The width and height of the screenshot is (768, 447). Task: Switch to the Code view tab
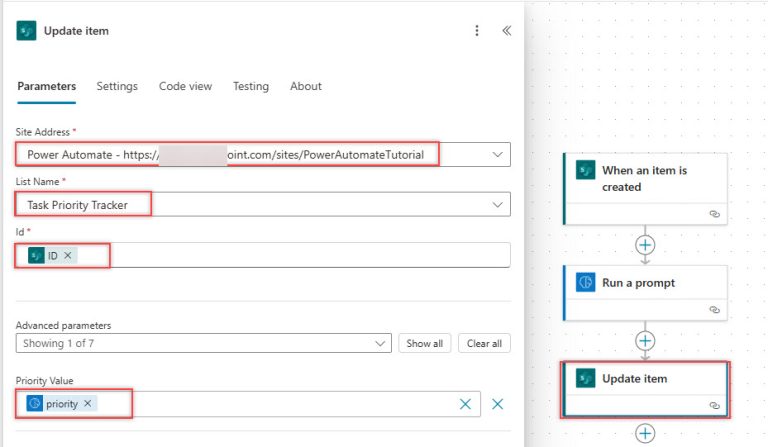pos(185,86)
